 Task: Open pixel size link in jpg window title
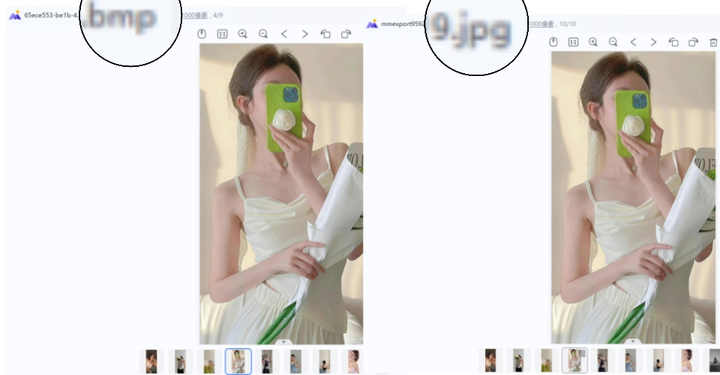(x=542, y=24)
